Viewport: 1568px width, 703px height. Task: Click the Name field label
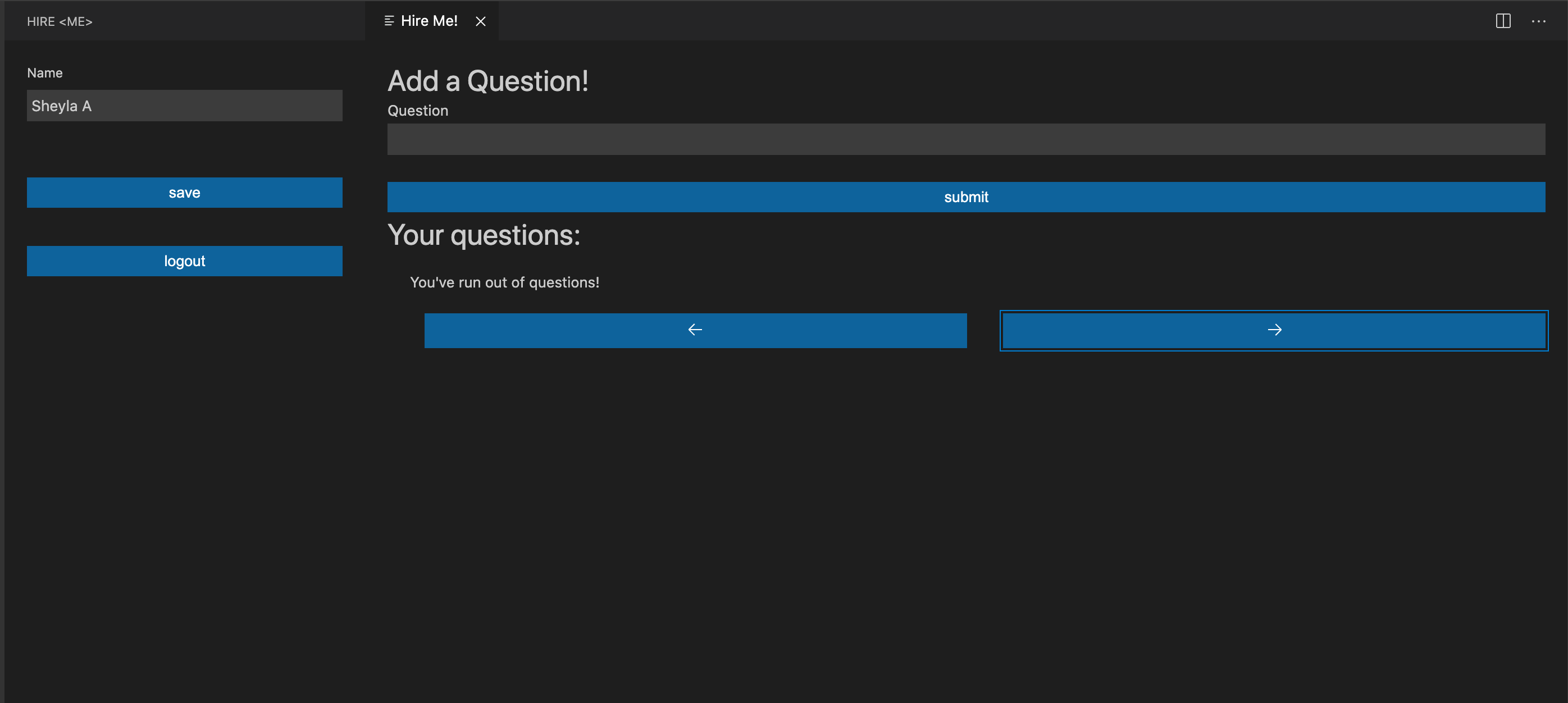pos(45,73)
